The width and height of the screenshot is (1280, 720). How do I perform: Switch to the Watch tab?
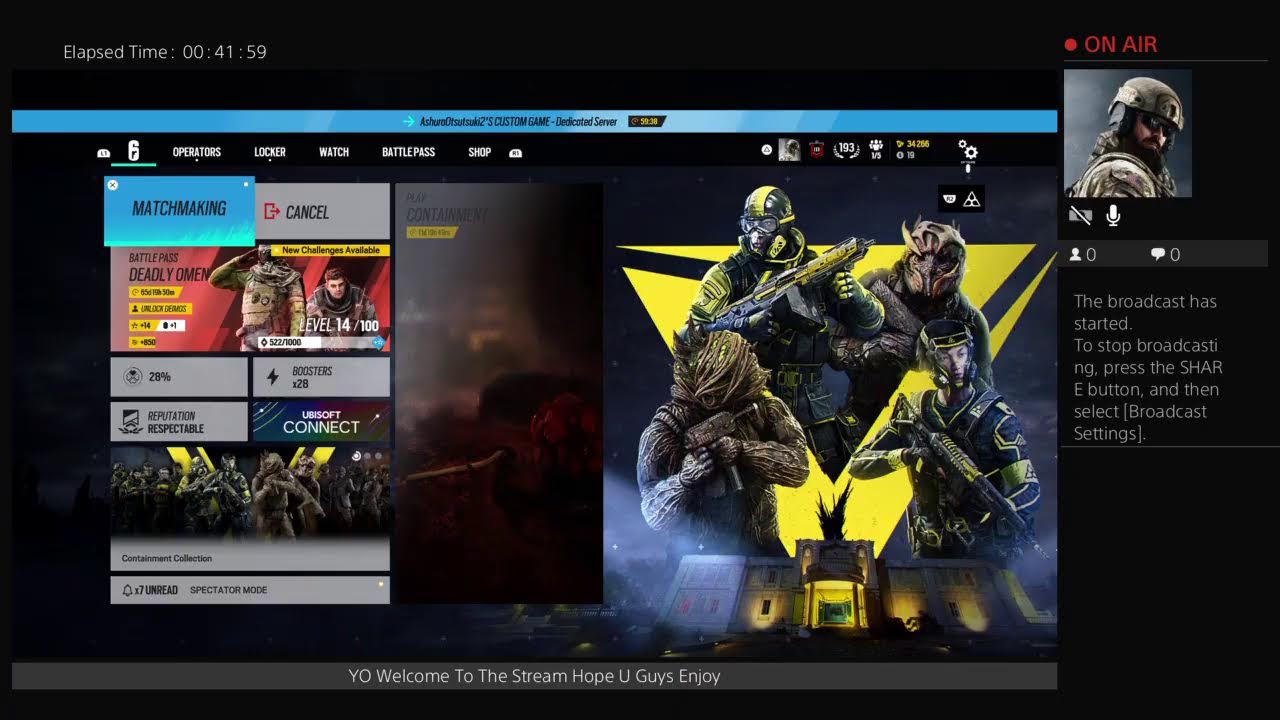click(x=334, y=152)
